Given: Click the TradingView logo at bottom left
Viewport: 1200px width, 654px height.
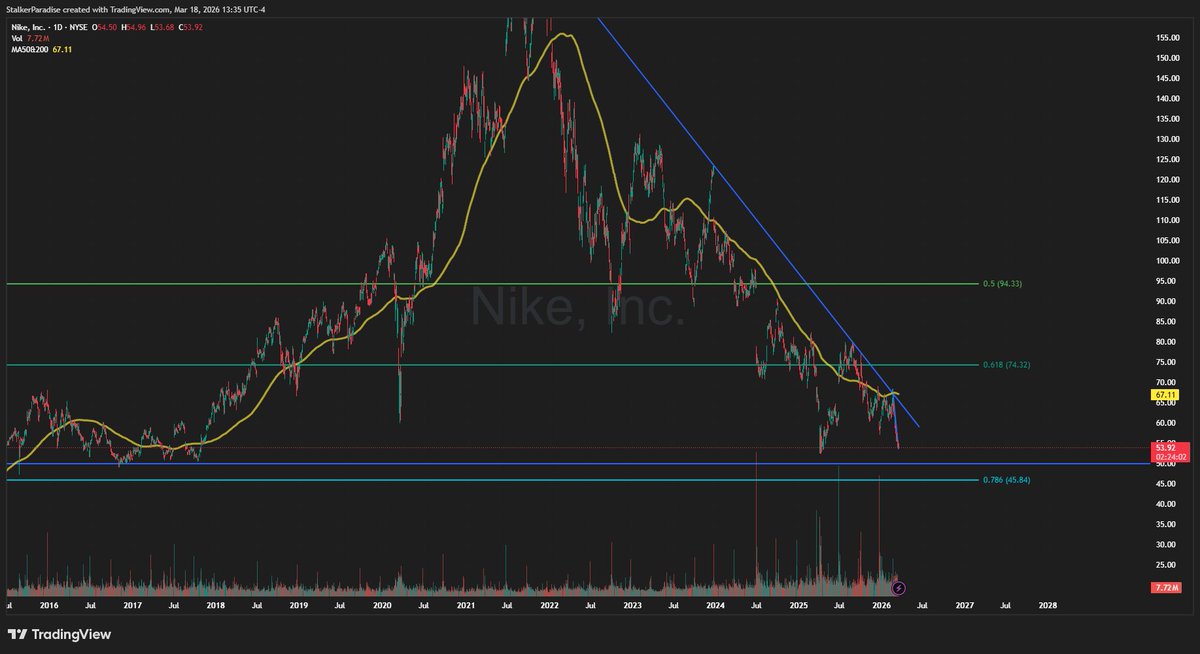Looking at the screenshot, I should click(59, 634).
